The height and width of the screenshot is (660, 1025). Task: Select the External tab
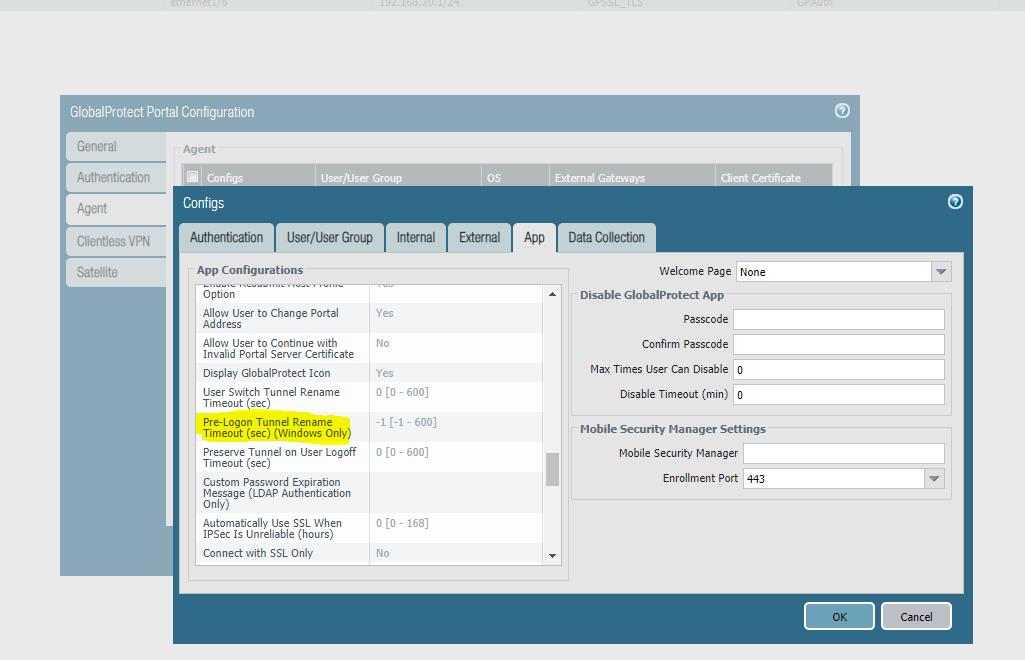pos(479,238)
